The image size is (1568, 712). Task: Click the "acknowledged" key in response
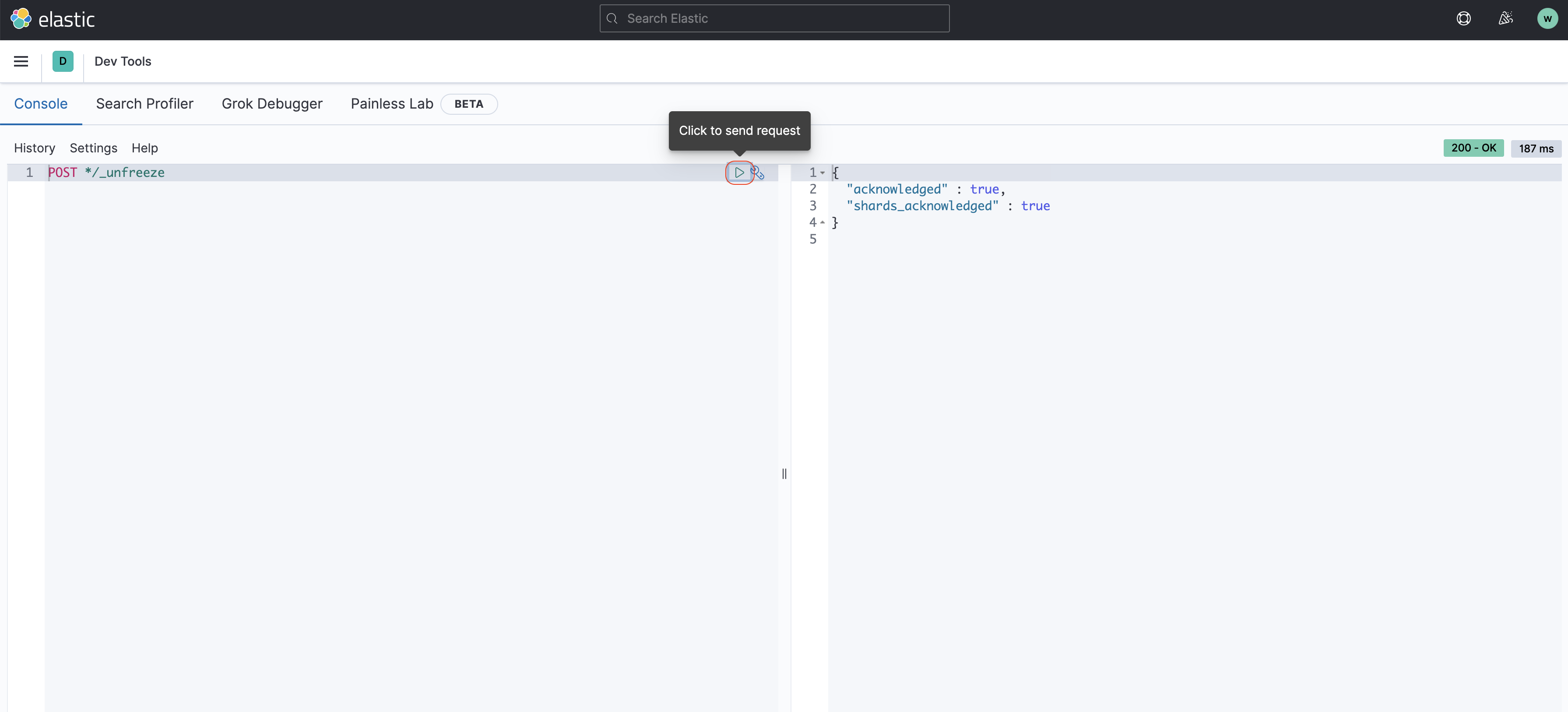tap(897, 190)
